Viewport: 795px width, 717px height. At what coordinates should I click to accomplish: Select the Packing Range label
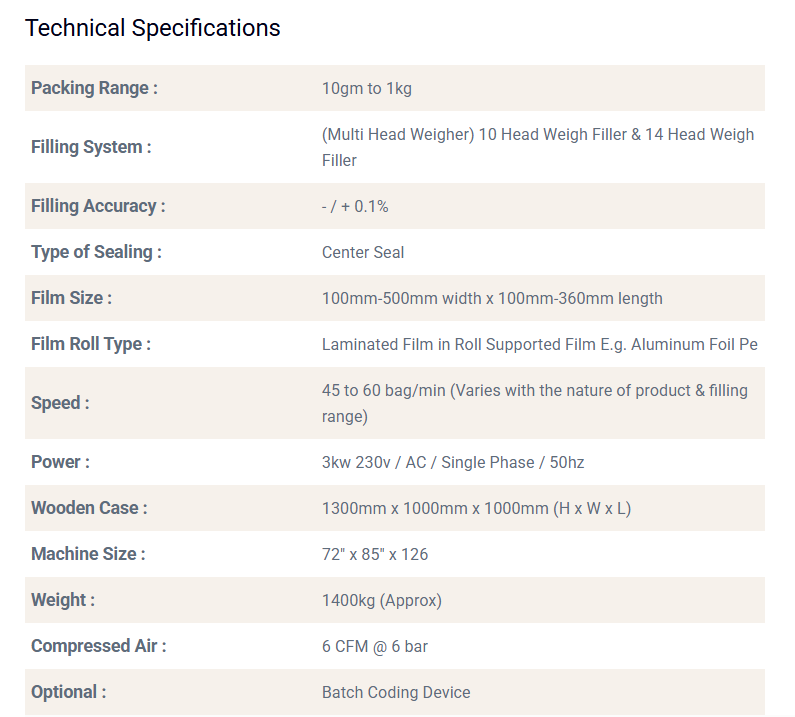94,88
